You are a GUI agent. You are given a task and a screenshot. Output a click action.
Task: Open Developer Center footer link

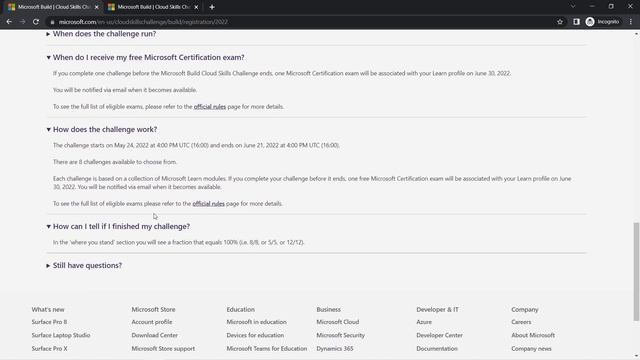click(x=439, y=335)
